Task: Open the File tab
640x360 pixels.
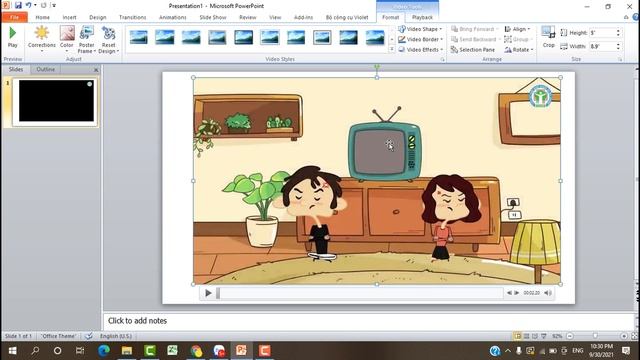Action: (14, 17)
